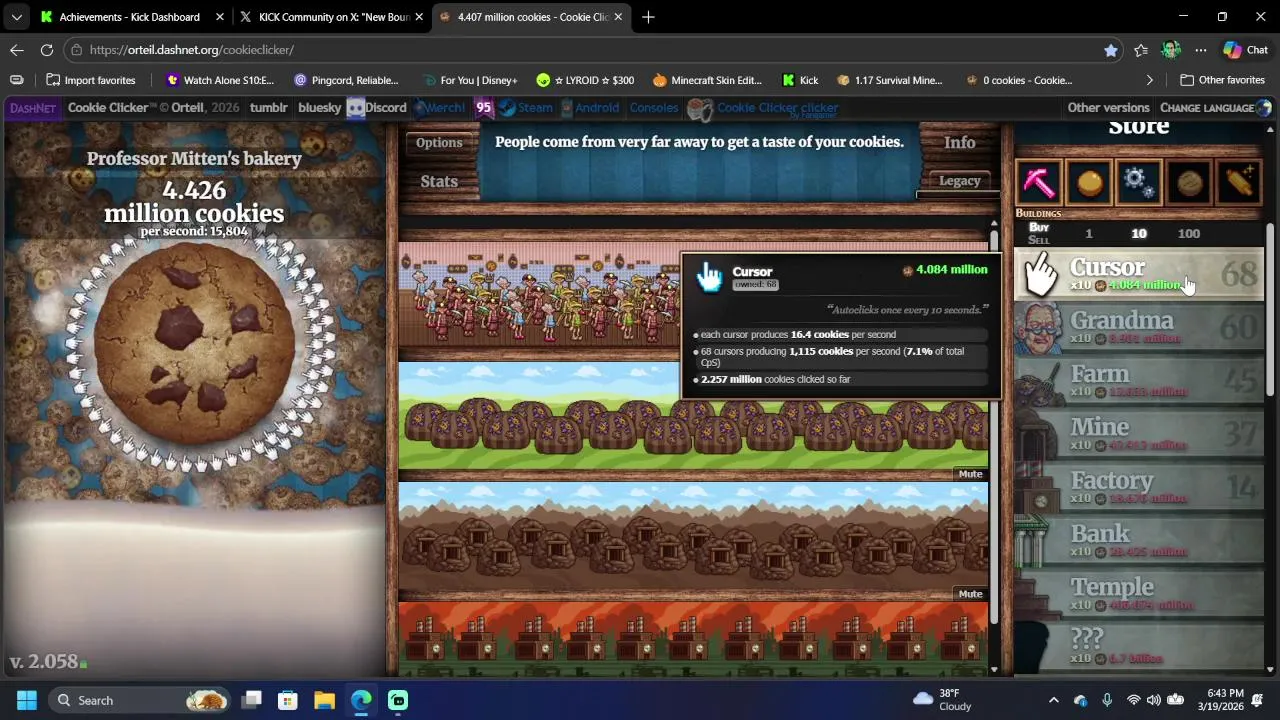Open the Copilot Chat button
The width and height of the screenshot is (1280, 720).
click(x=1245, y=50)
